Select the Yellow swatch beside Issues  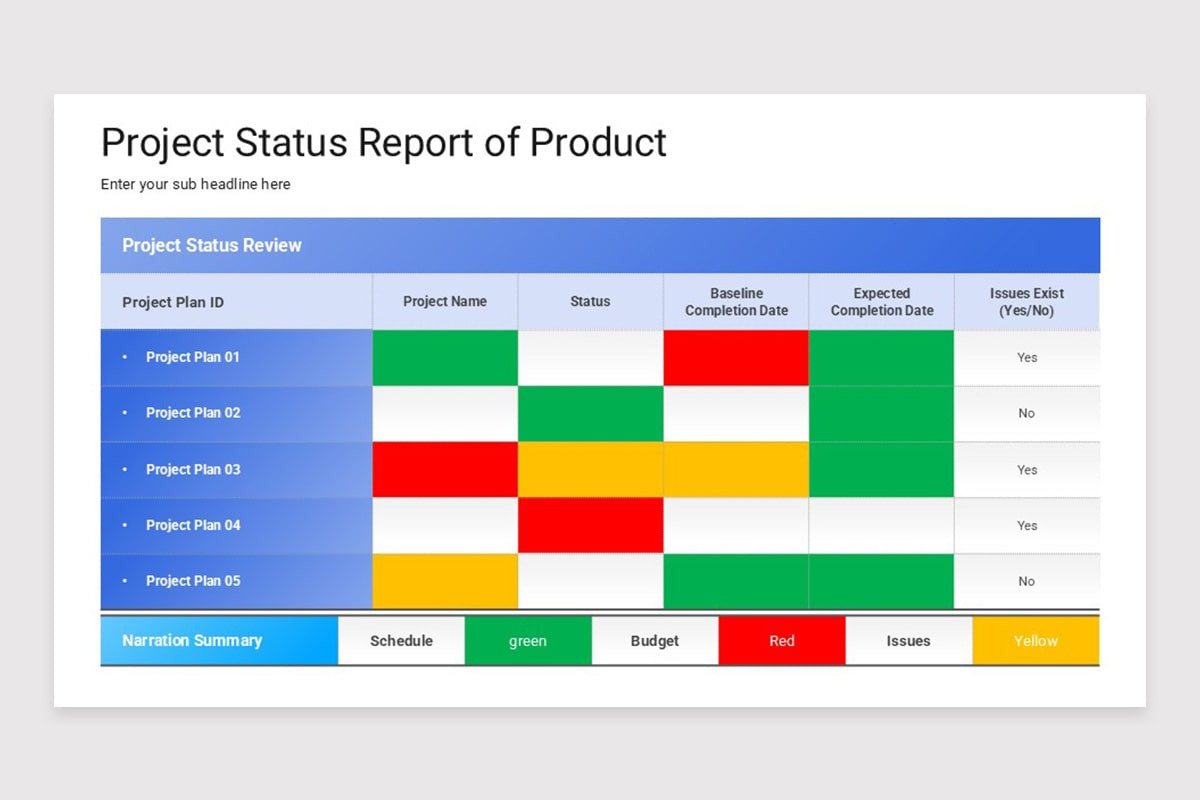[1036, 641]
